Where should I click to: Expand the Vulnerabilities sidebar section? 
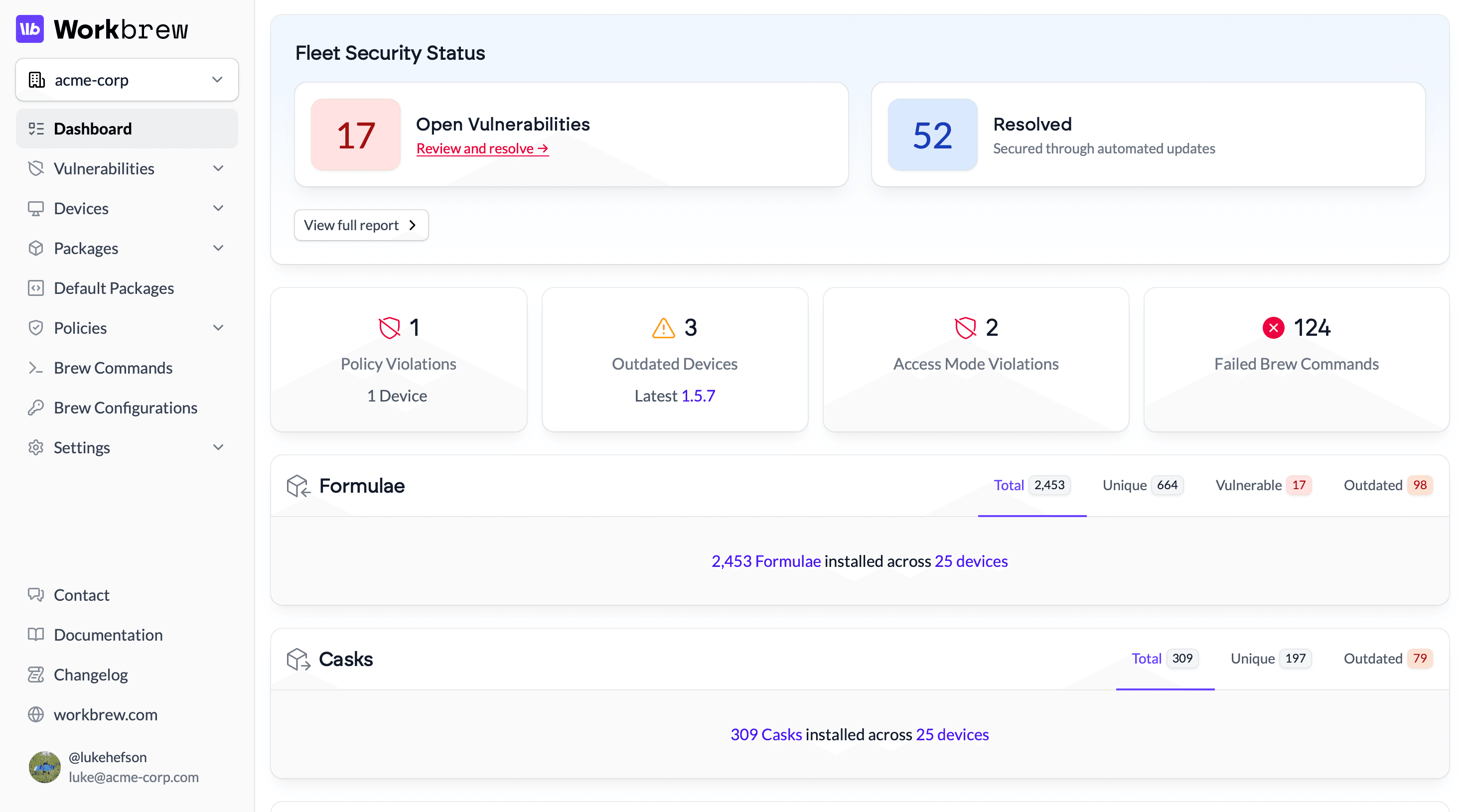point(218,168)
